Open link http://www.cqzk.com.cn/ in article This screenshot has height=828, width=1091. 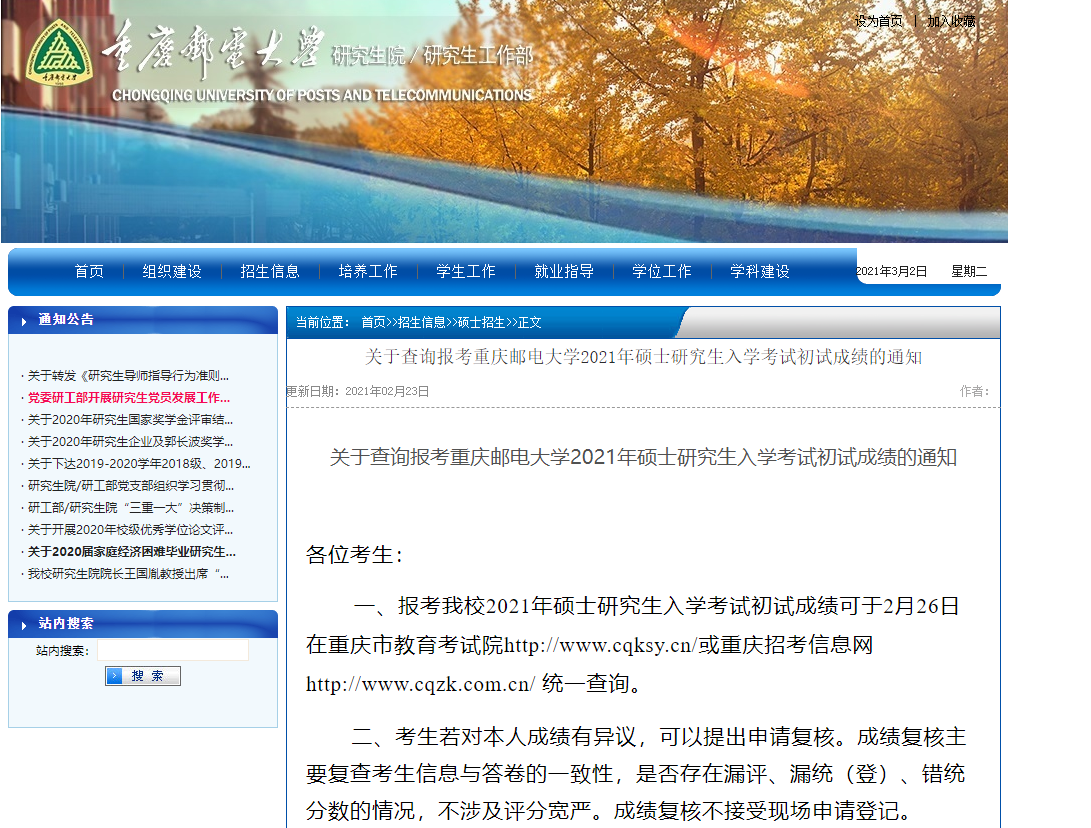tap(420, 684)
